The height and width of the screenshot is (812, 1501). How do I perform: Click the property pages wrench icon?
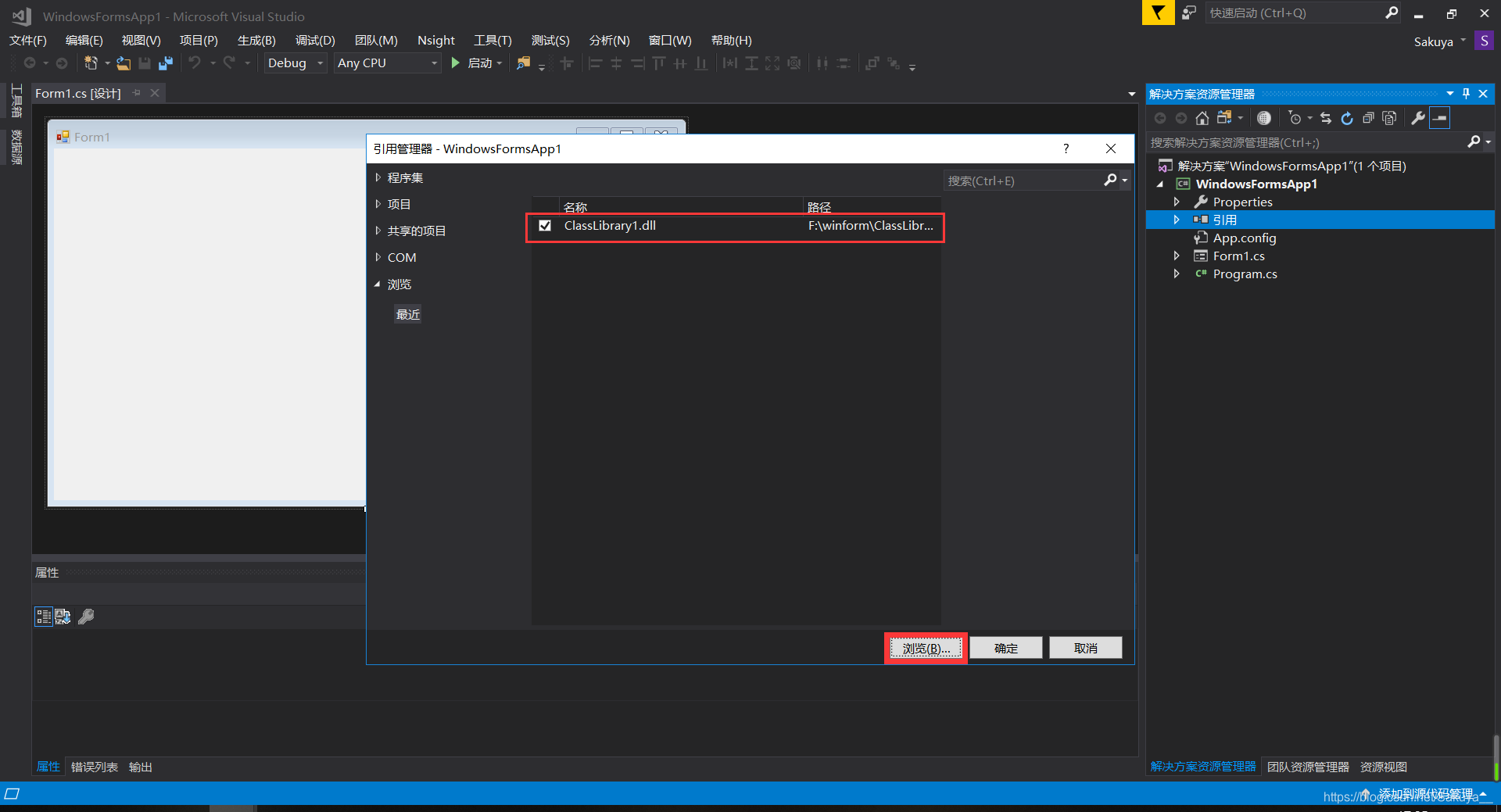pos(86,617)
